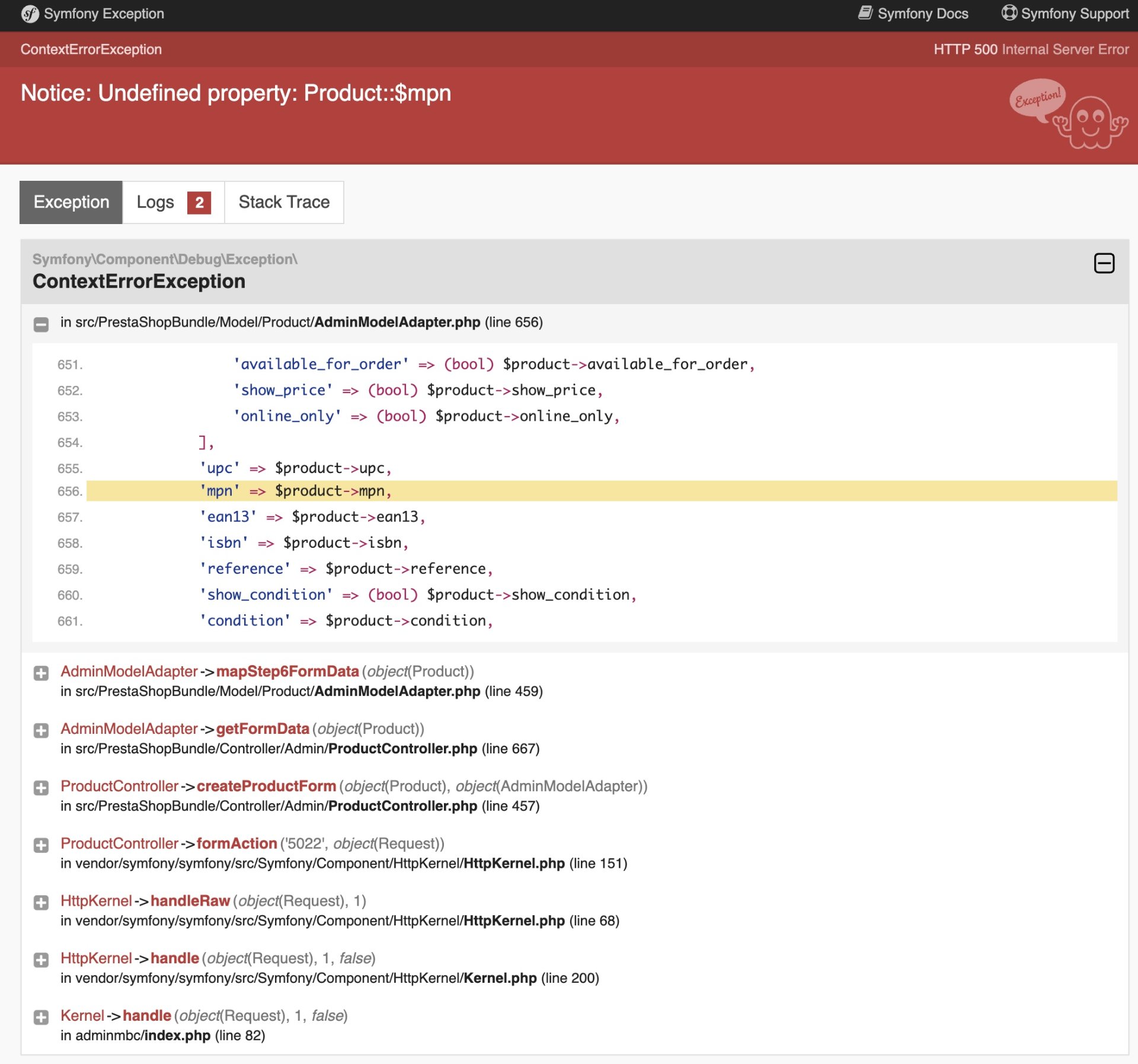Expand the getFormData trace entry

41,730
